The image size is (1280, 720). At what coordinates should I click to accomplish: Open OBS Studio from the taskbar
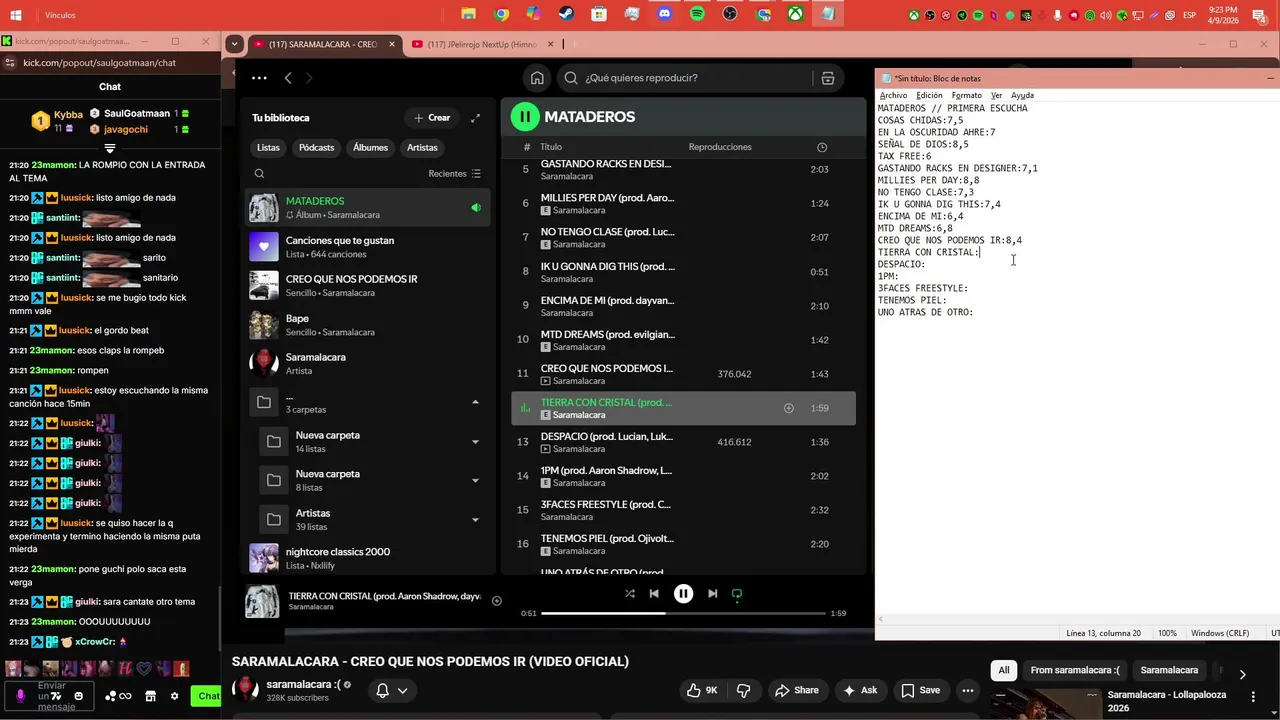click(x=730, y=14)
